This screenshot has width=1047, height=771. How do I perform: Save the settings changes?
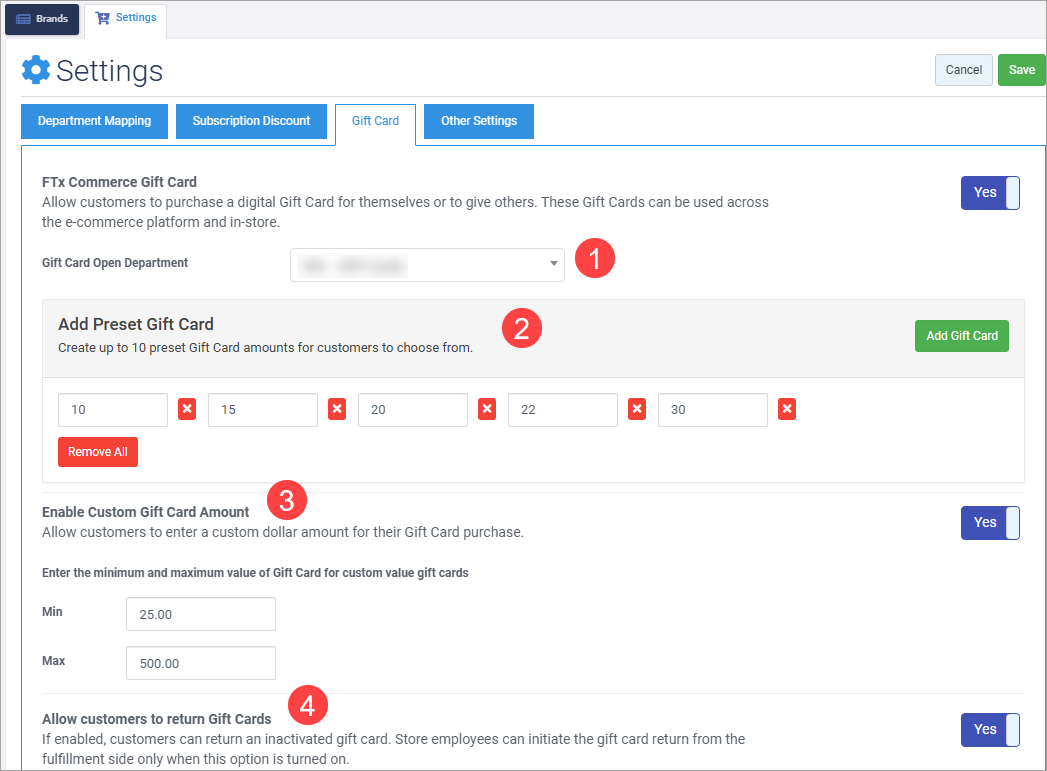point(1021,70)
